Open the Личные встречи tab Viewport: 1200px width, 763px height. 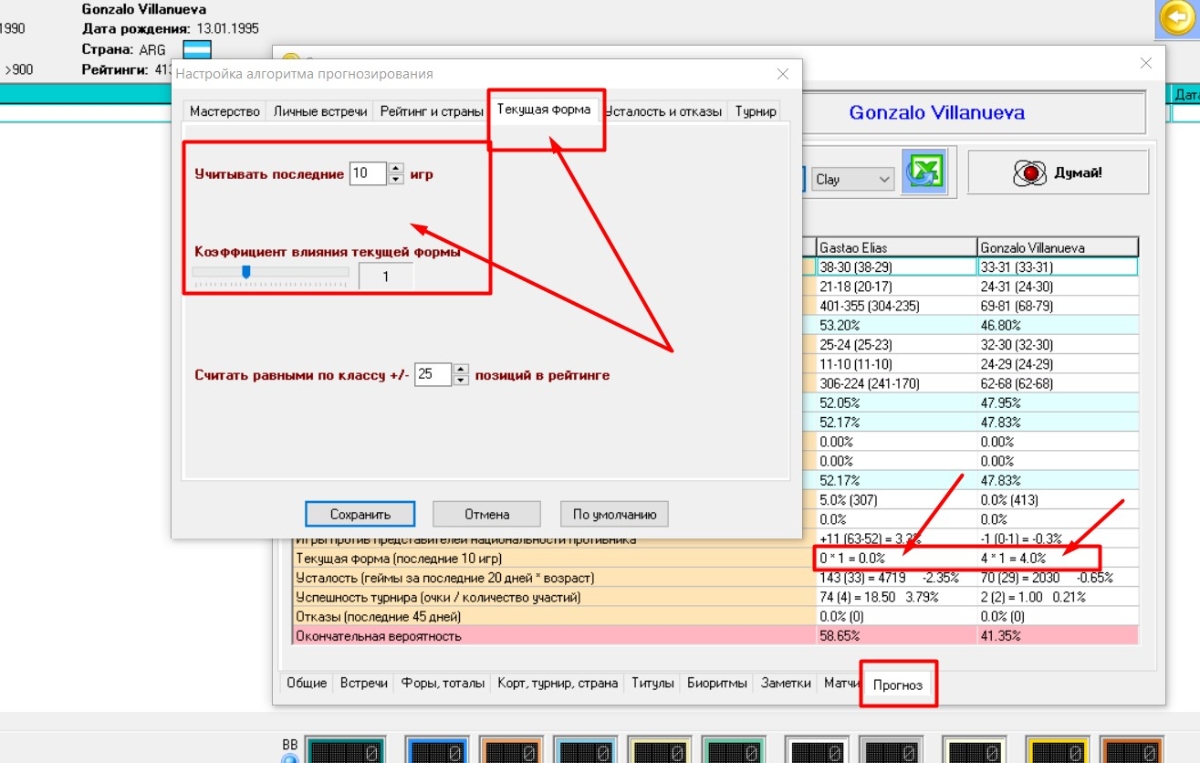point(320,111)
